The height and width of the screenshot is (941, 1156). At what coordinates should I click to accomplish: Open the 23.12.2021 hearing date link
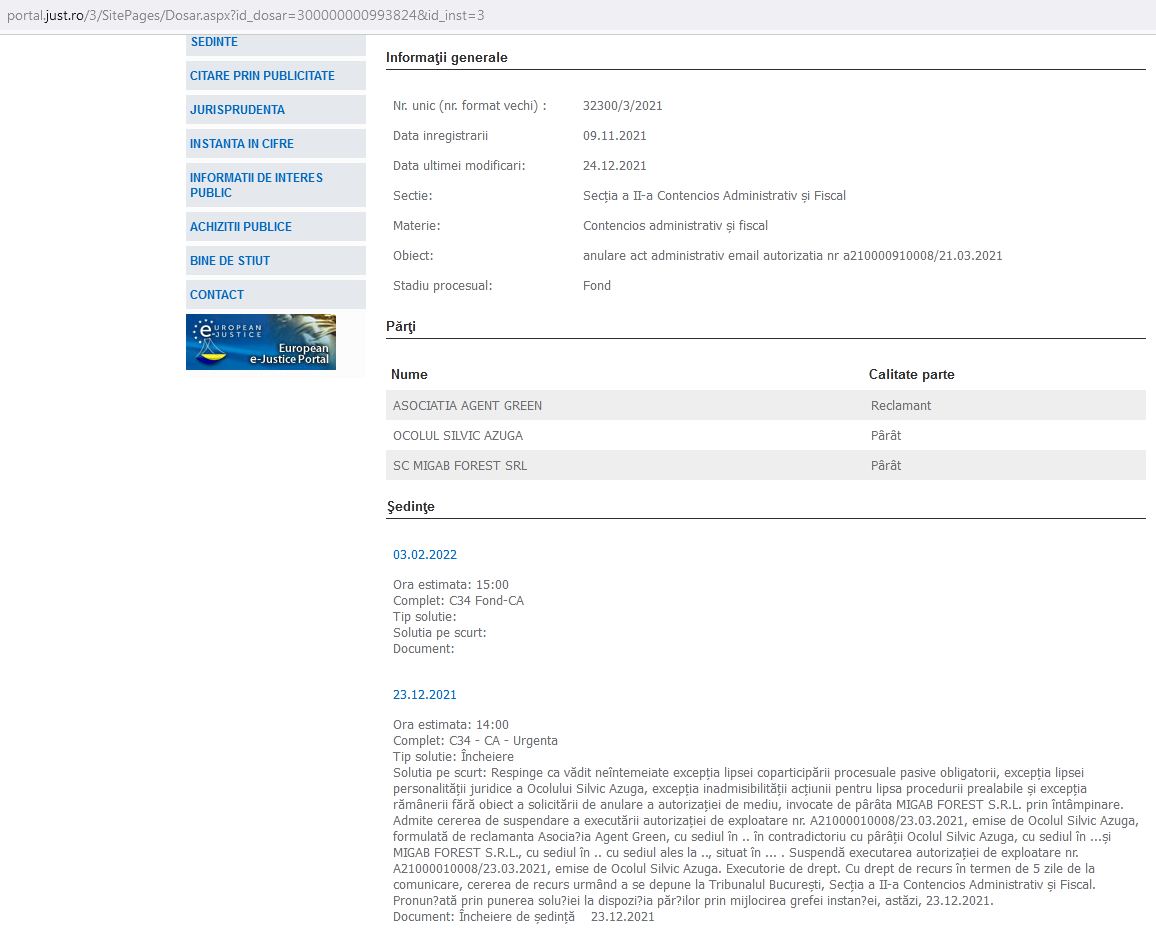pos(424,695)
